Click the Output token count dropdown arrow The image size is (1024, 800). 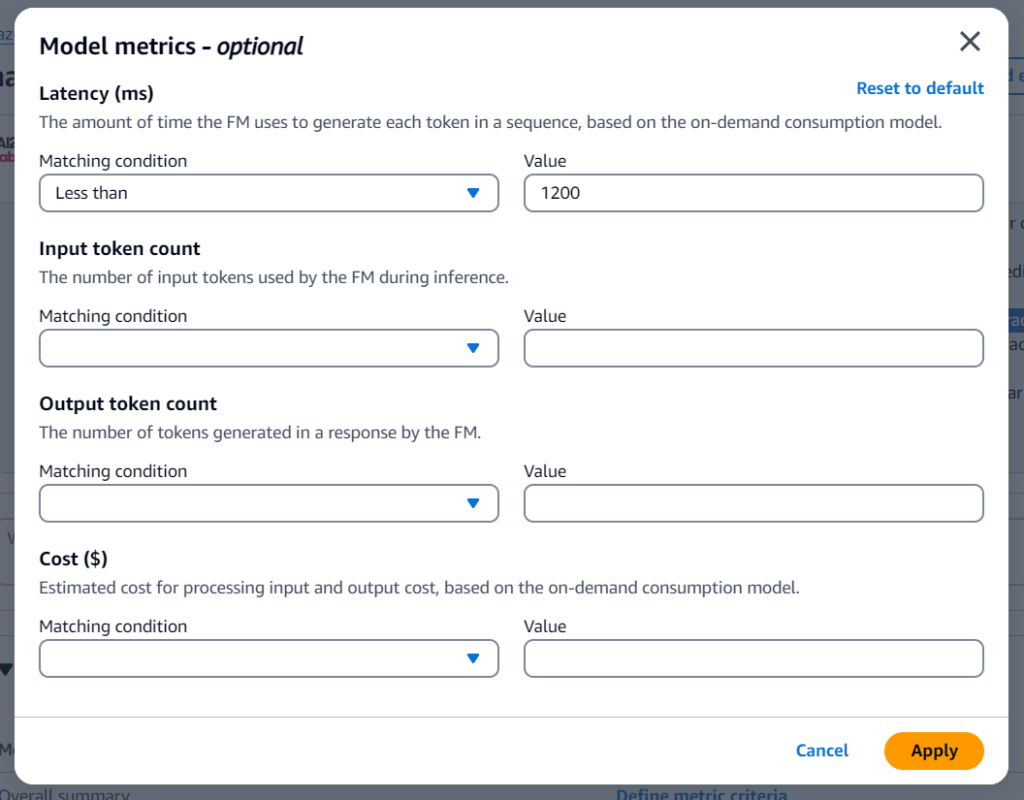pyautogui.click(x=473, y=503)
